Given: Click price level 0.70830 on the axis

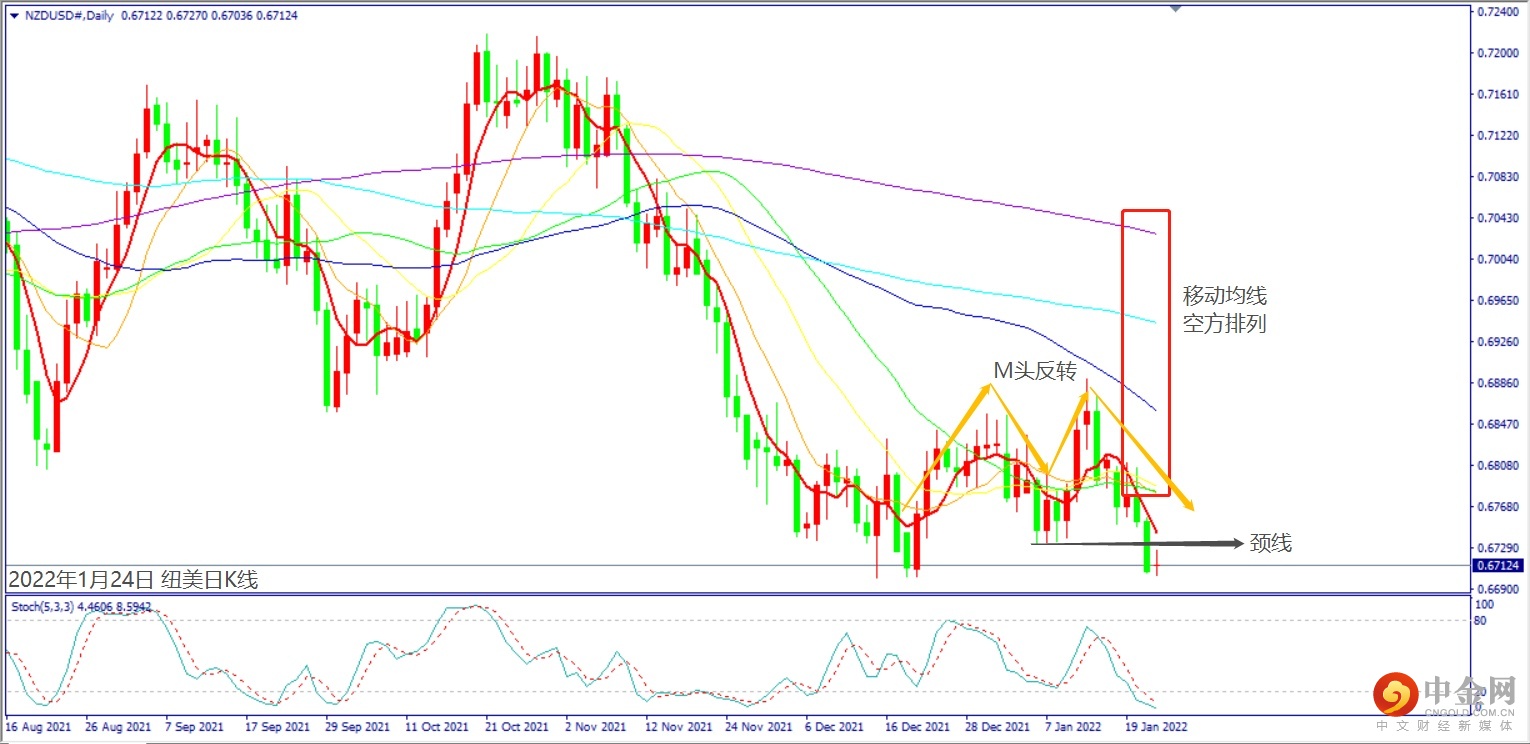Looking at the screenshot, I should click(x=1497, y=176).
